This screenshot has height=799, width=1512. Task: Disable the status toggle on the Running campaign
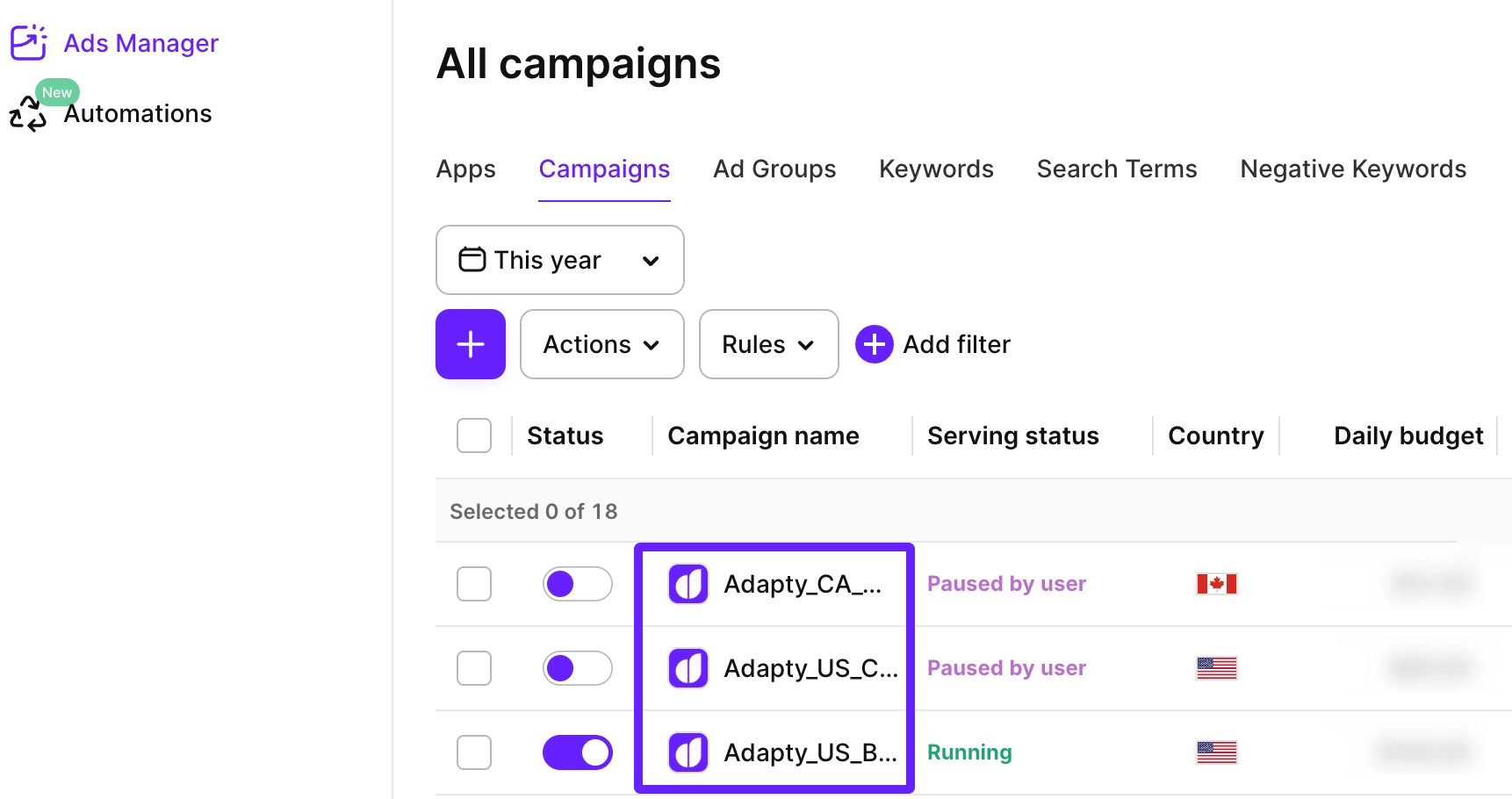point(578,752)
